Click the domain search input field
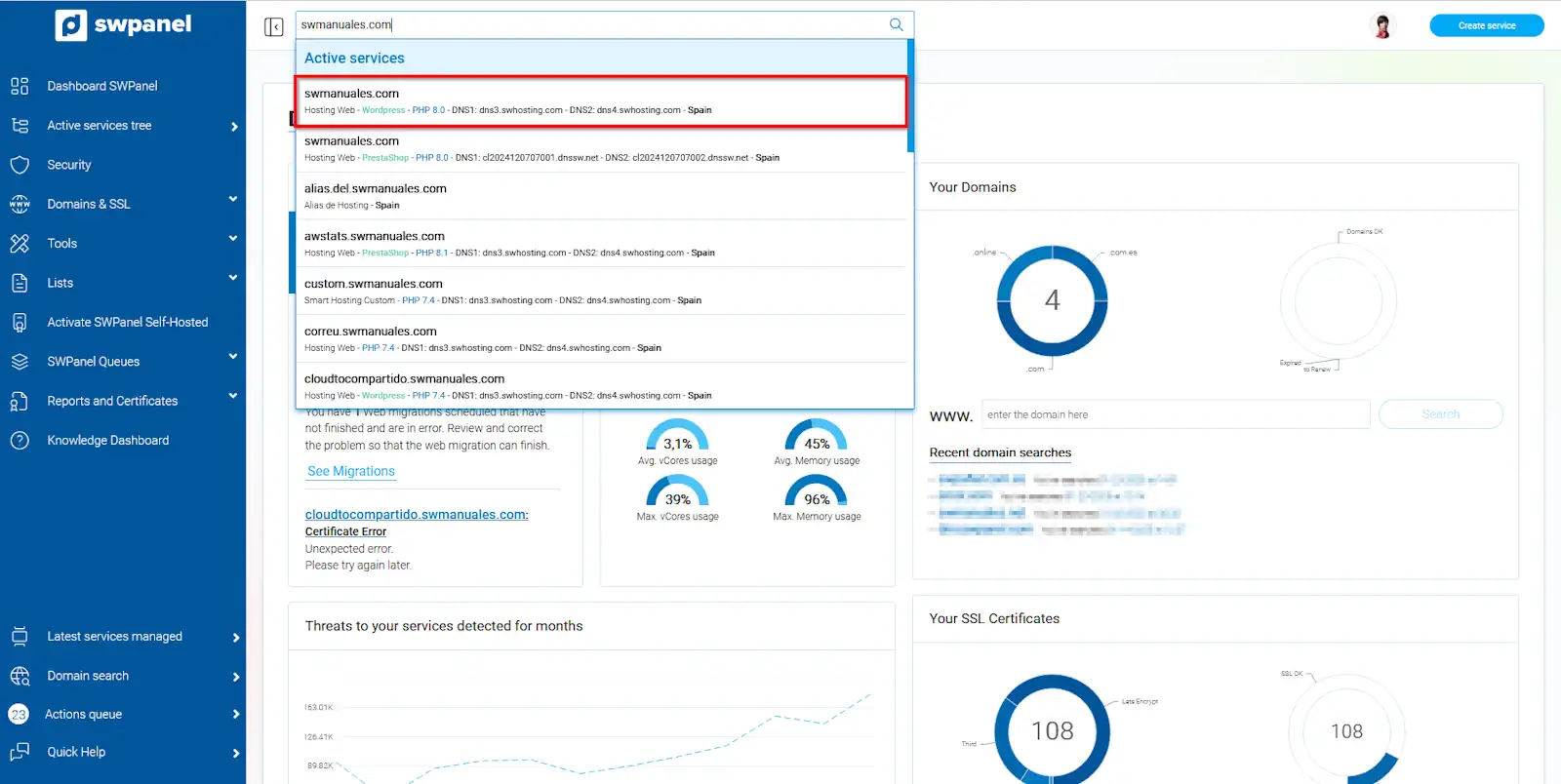Screen dimensions: 1561x784 click(1176, 414)
